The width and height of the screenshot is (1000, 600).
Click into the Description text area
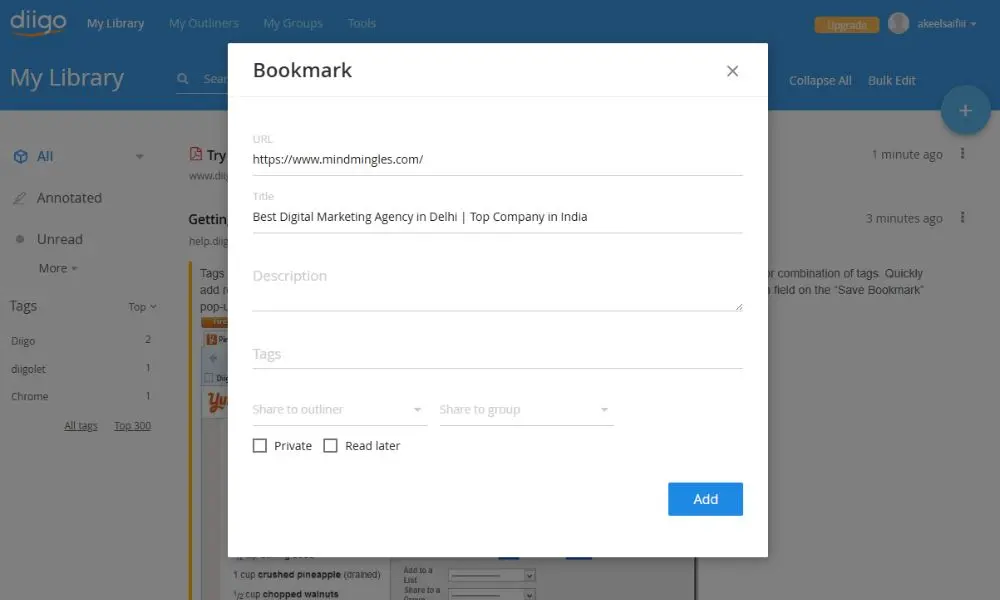pyautogui.click(x=497, y=288)
